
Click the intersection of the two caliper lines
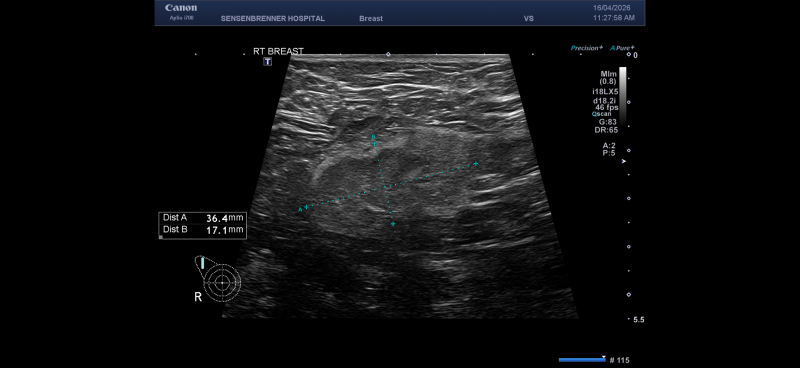point(385,187)
